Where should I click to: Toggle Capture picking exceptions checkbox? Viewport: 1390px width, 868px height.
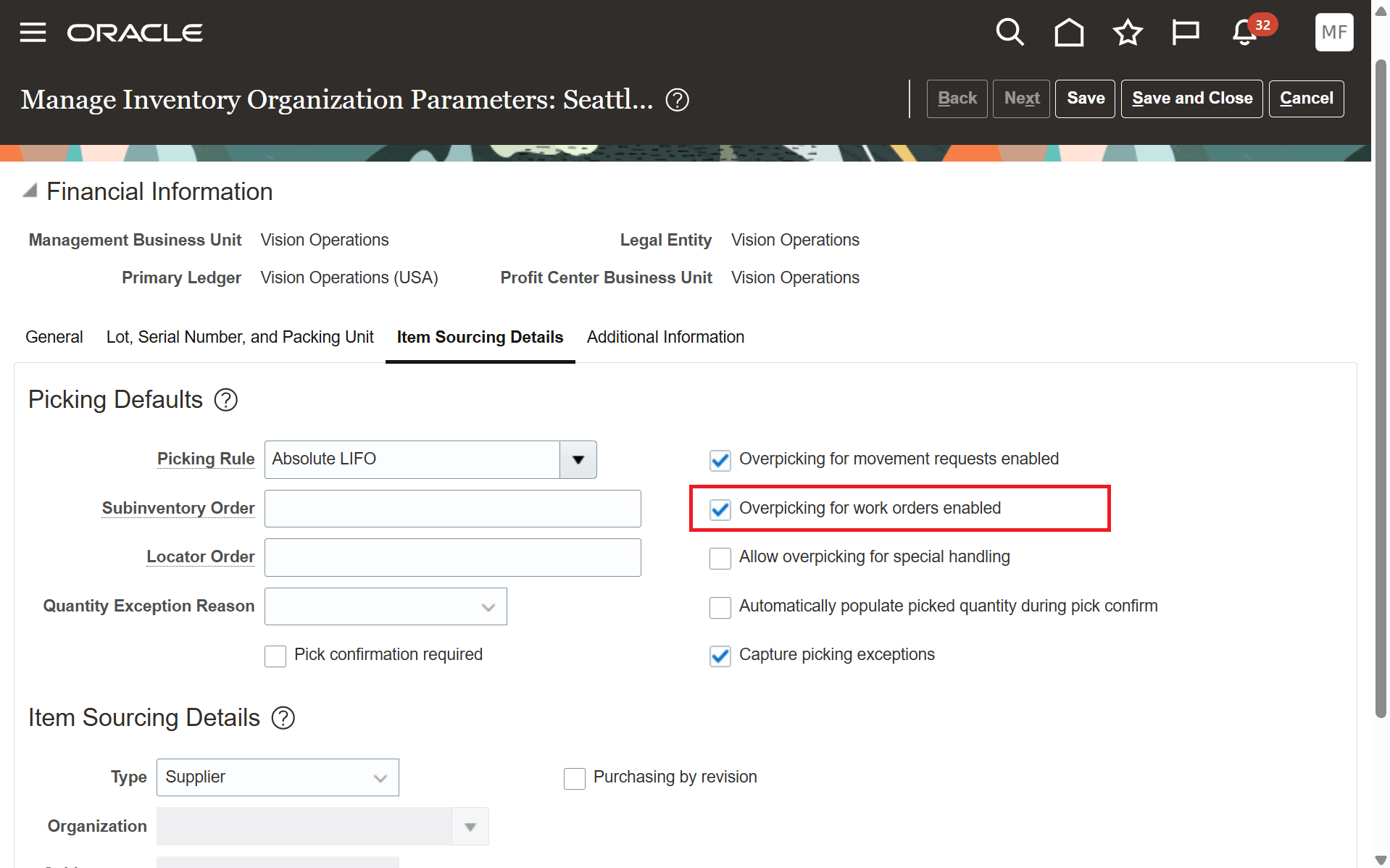[720, 656]
